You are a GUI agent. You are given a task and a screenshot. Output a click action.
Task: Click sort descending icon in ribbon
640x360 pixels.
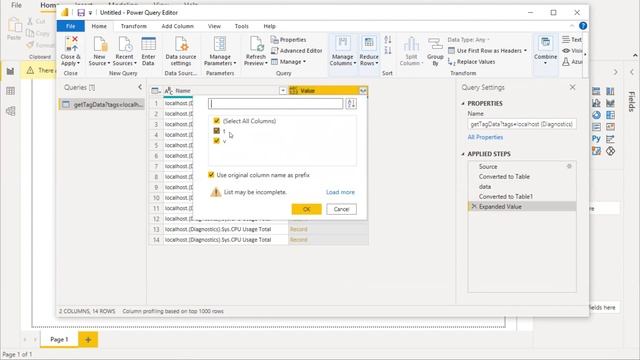coord(388,51)
